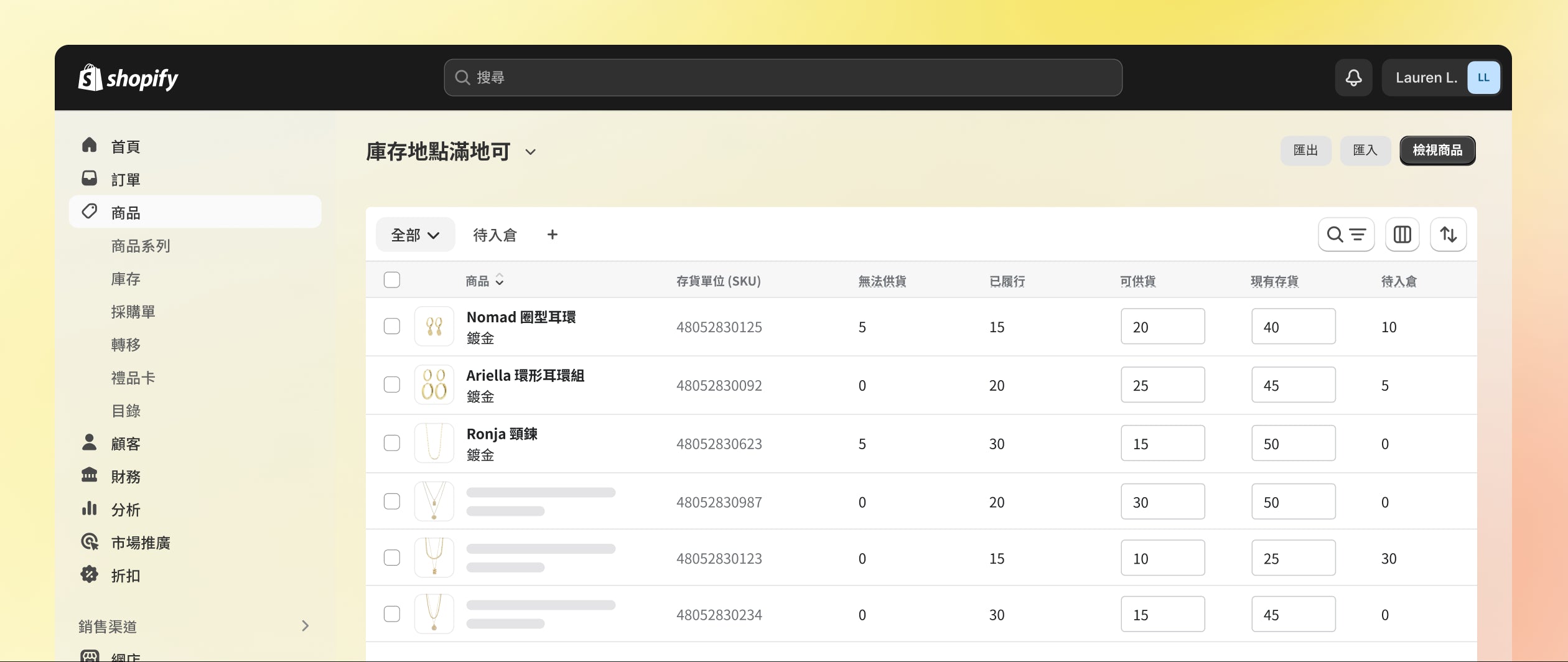
Task: Edit 現有存貨 field for Ronja 頸鍊
Action: pyautogui.click(x=1293, y=443)
